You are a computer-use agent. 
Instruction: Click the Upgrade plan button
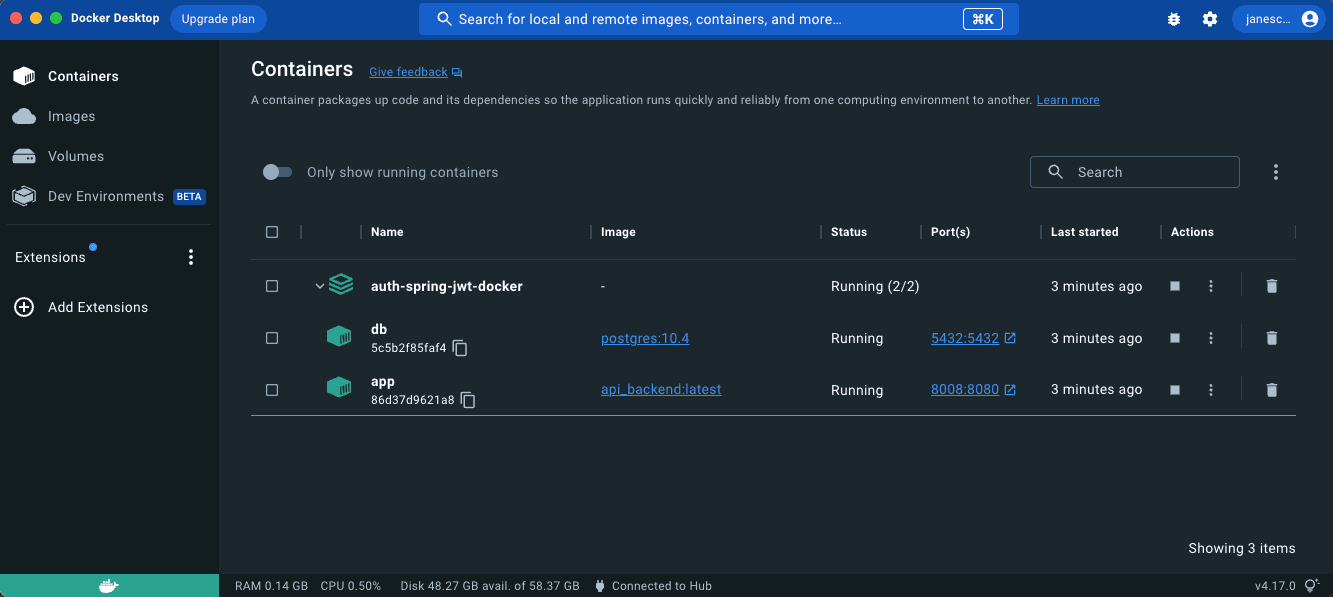[217, 18]
